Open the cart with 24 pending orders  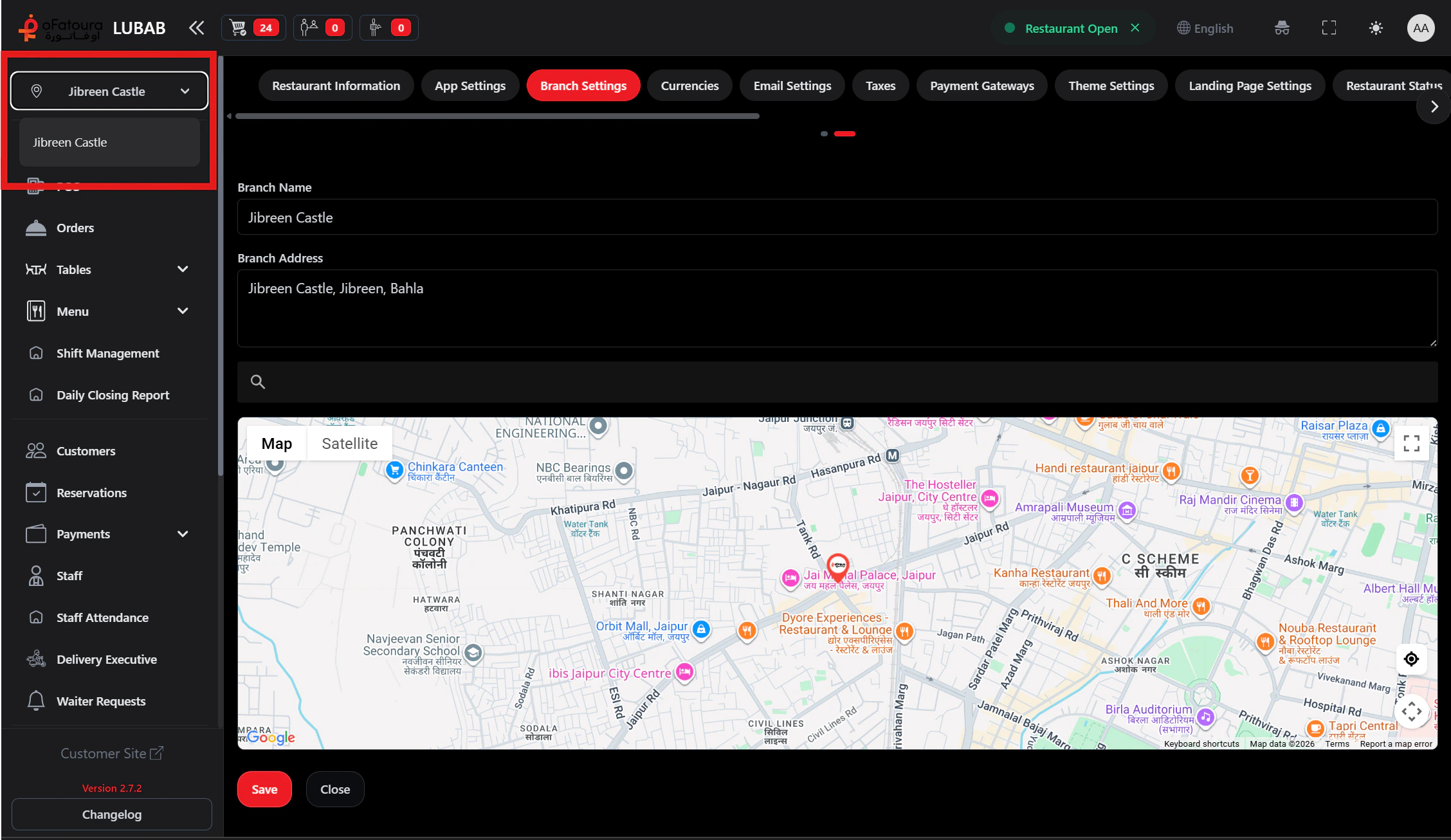pos(252,27)
